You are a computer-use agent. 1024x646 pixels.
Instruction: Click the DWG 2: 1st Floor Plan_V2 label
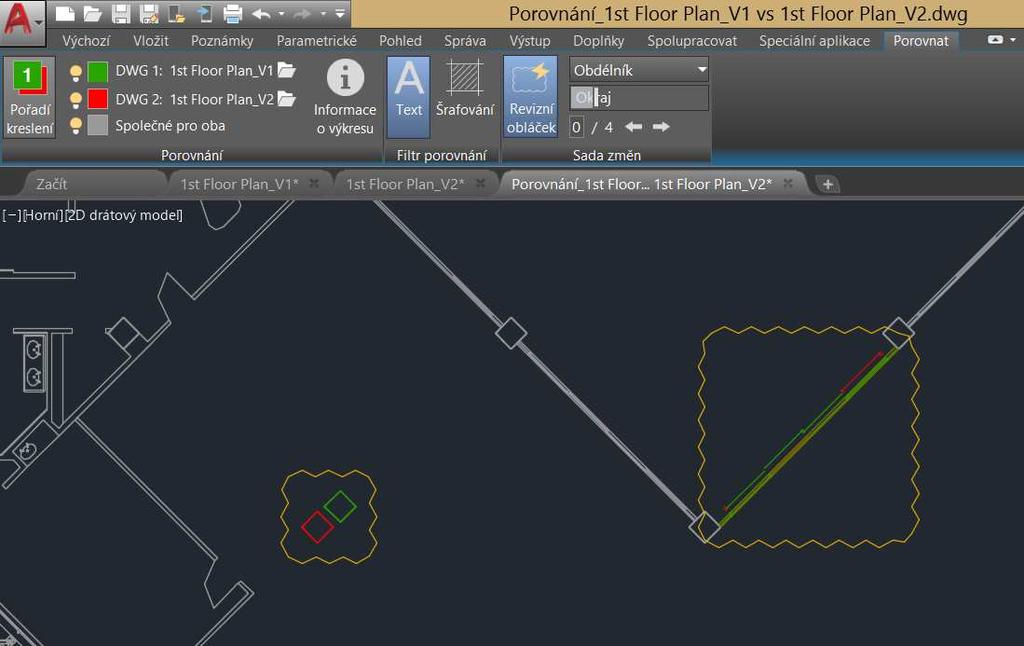click(x=195, y=99)
